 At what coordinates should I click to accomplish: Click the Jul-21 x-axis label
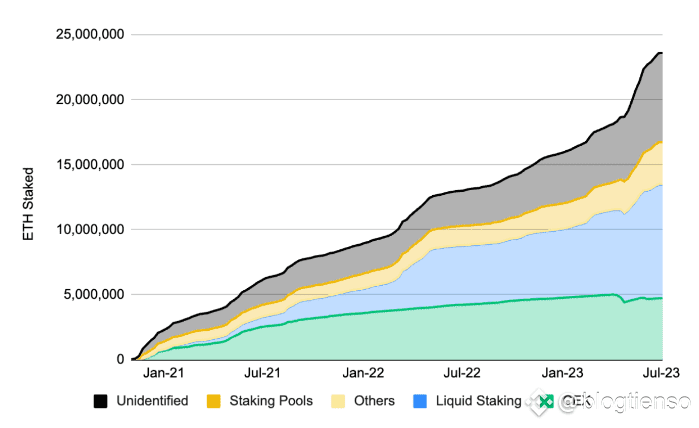click(262, 373)
